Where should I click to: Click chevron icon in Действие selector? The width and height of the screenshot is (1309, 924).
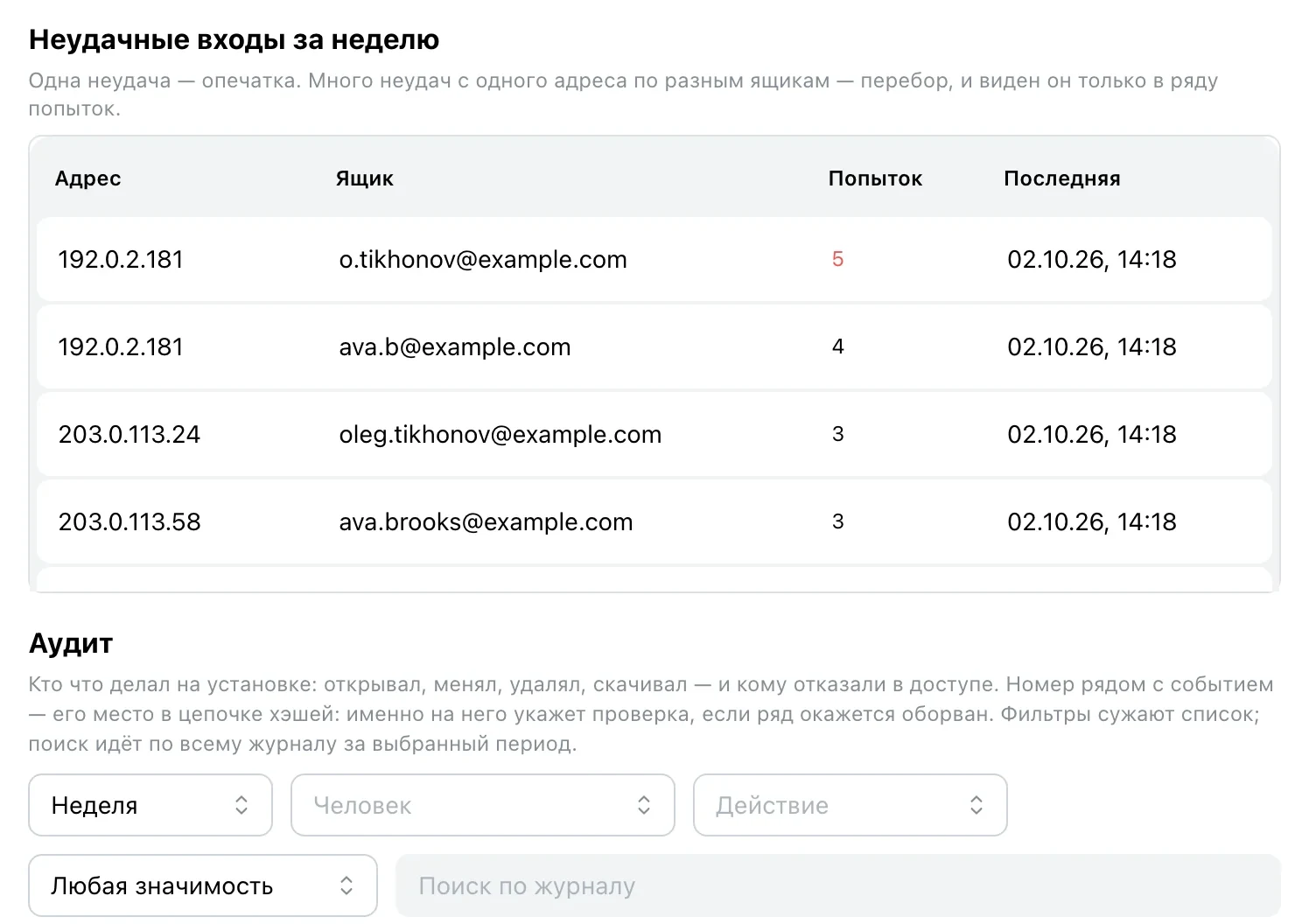click(976, 805)
